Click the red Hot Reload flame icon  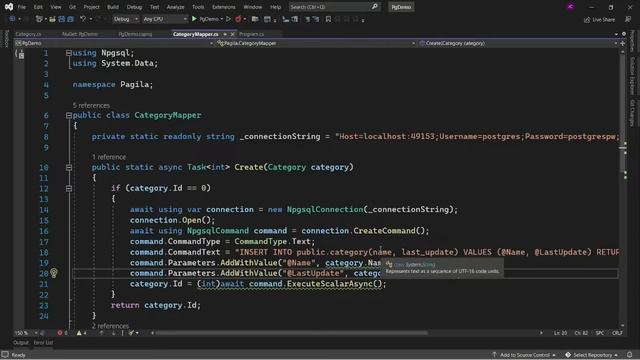238,19
